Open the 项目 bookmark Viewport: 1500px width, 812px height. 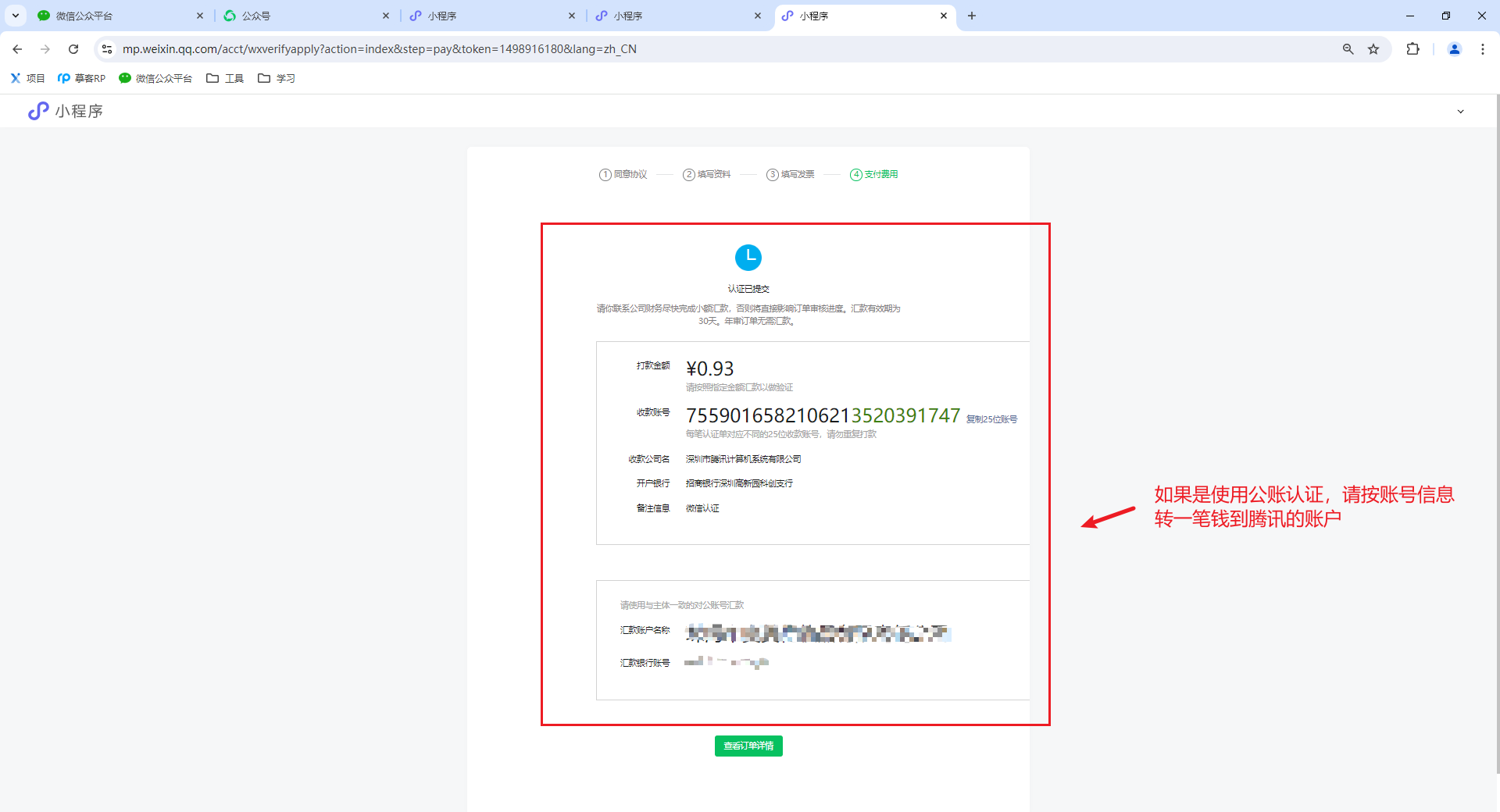tap(27, 78)
